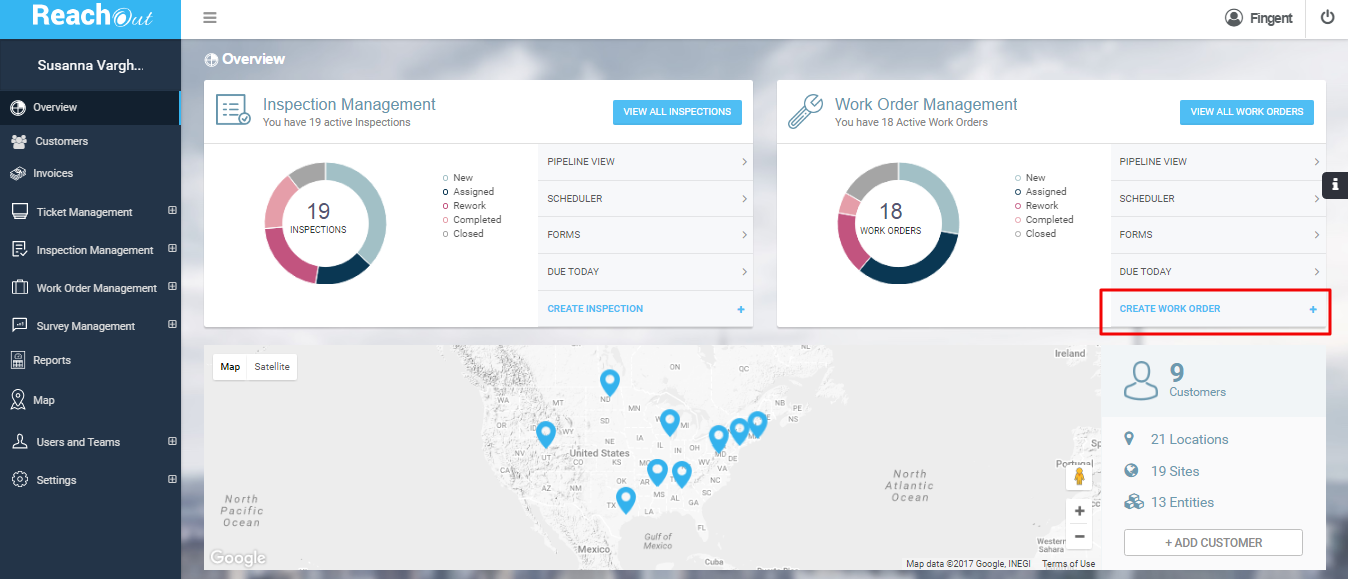The width and height of the screenshot is (1348, 579).
Task: Click View All Work Orders button
Action: [1247, 112]
